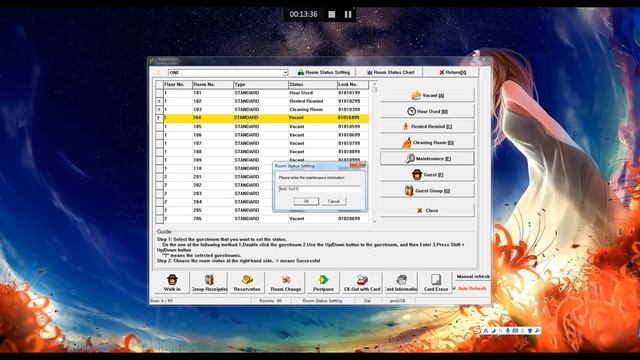Expand the ONE floor dropdown
Image resolution: width=640 pixels, height=360 pixels.
pos(285,73)
